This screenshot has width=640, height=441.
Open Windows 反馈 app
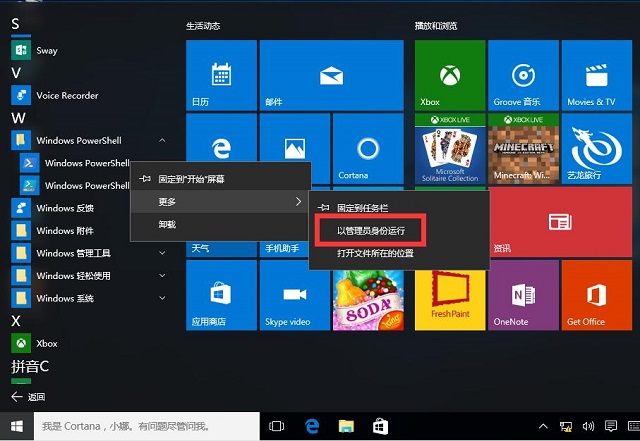(53, 208)
